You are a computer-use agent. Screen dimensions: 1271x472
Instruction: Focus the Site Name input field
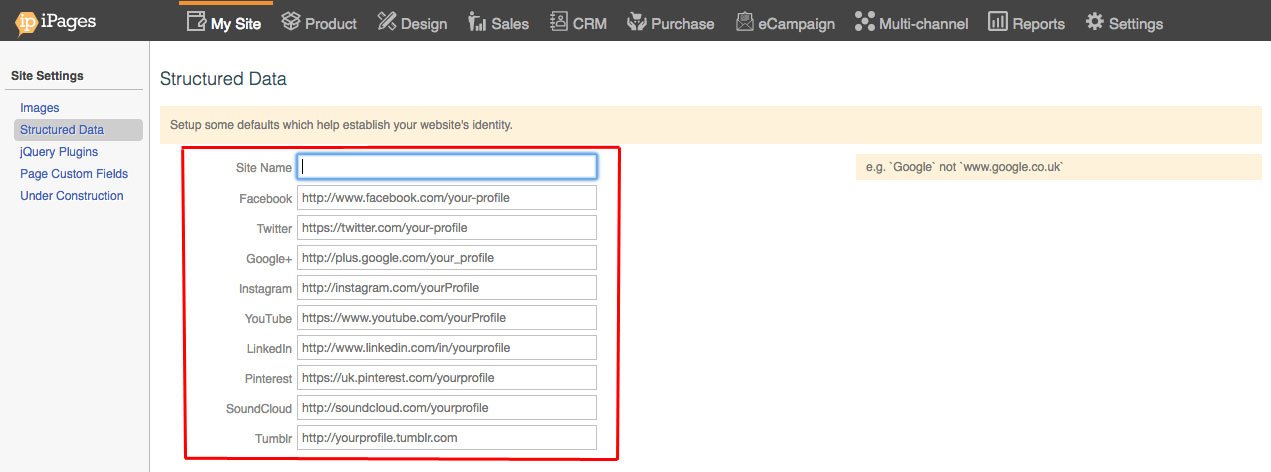pyautogui.click(x=447, y=167)
